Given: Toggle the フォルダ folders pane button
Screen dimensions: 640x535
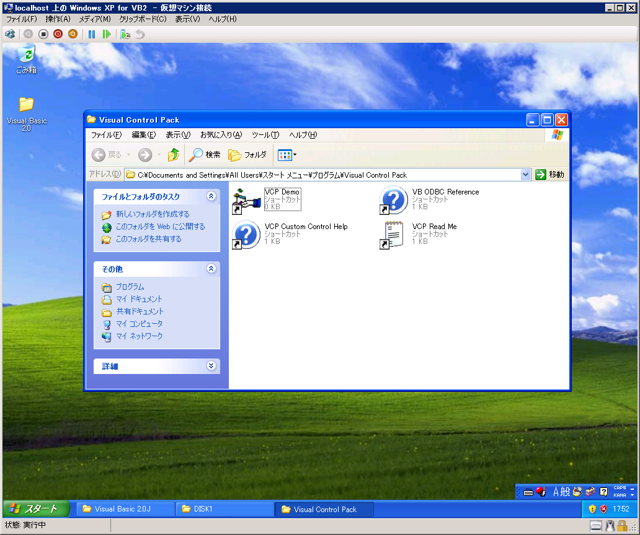Looking at the screenshot, I should [x=247, y=155].
